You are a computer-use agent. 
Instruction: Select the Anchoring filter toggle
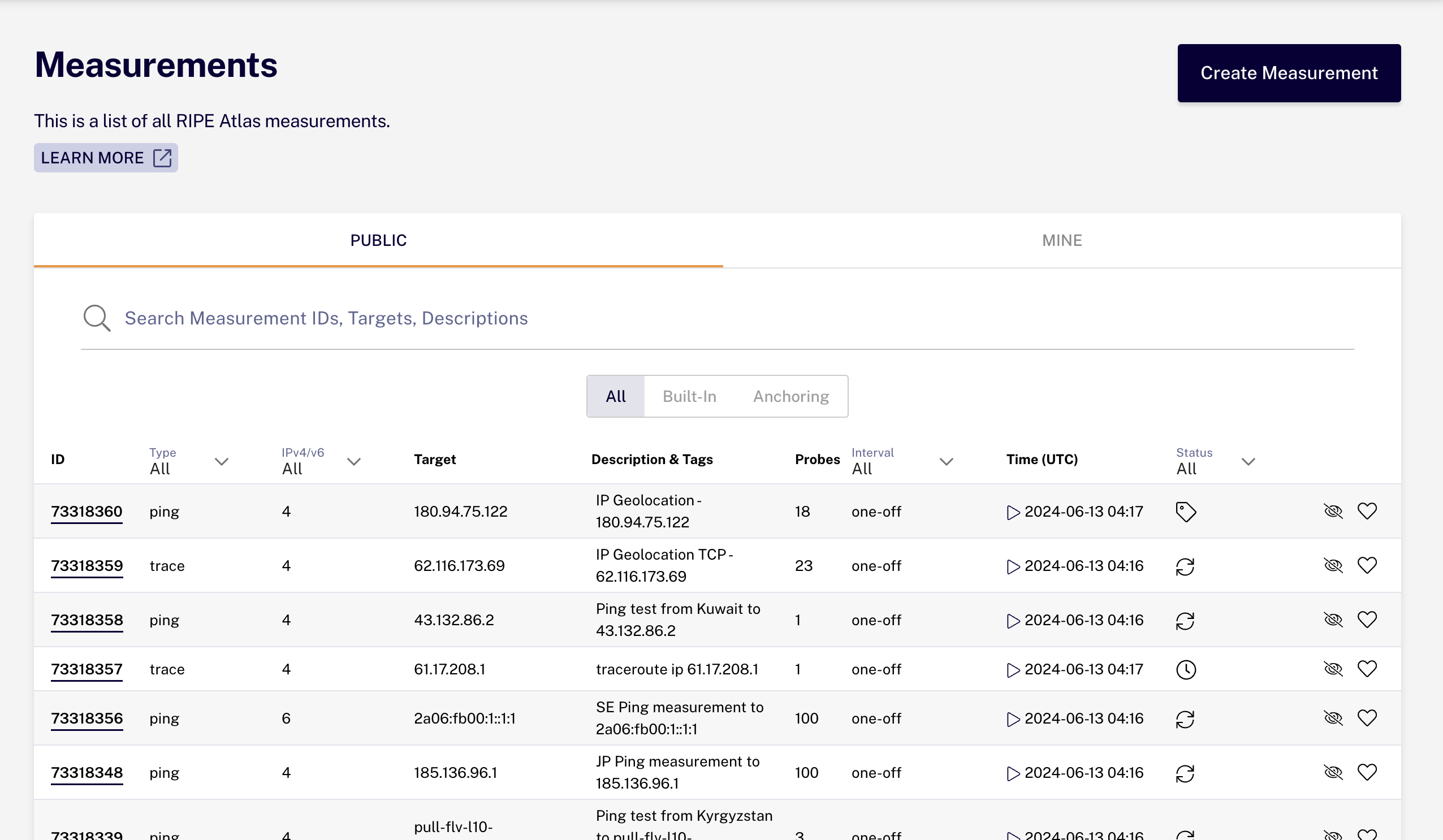791,396
